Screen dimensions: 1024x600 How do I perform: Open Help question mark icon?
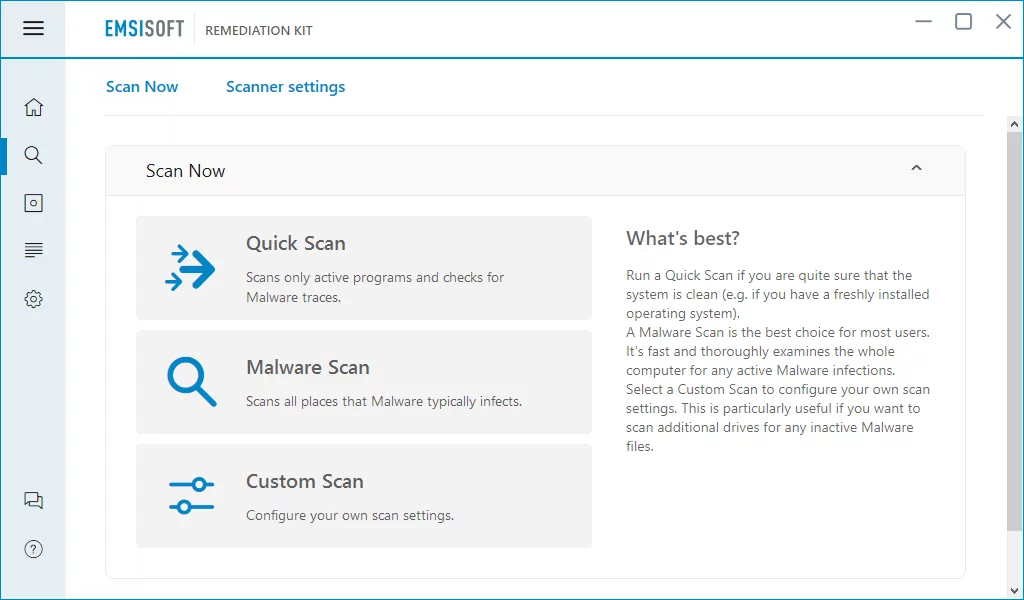pyautogui.click(x=33, y=549)
